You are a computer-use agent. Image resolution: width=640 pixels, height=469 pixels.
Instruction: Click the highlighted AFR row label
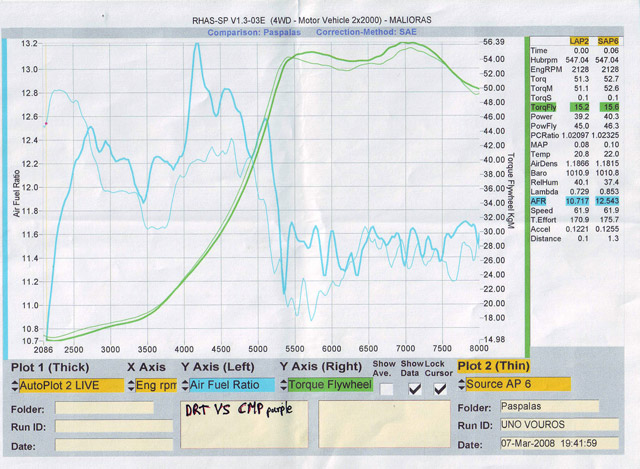tap(538, 201)
